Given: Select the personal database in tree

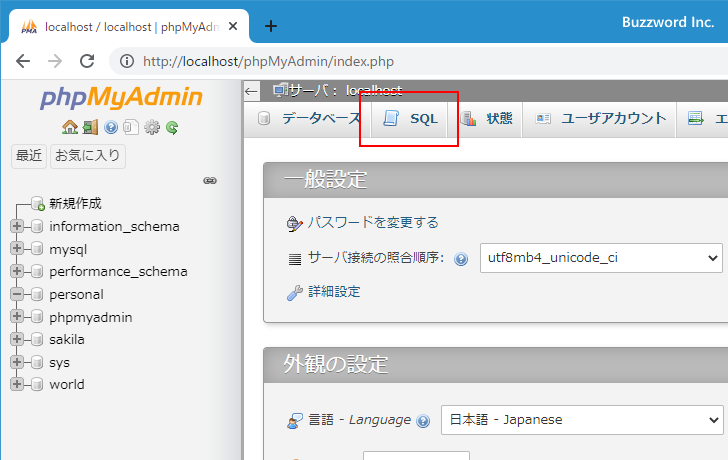Looking at the screenshot, I should tap(77, 294).
